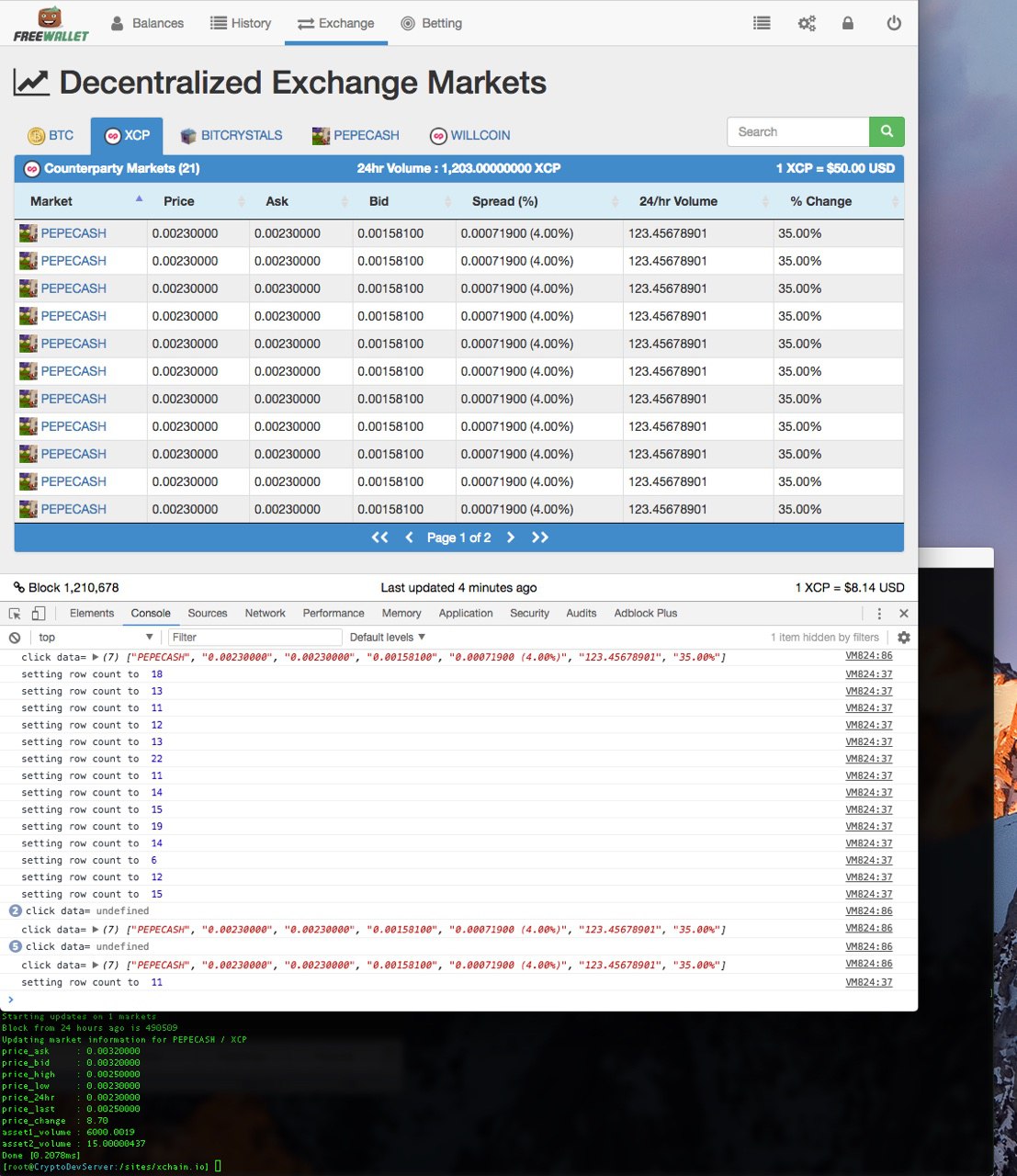
Task: Click Last updated 4 minutes ago text
Action: [458, 587]
